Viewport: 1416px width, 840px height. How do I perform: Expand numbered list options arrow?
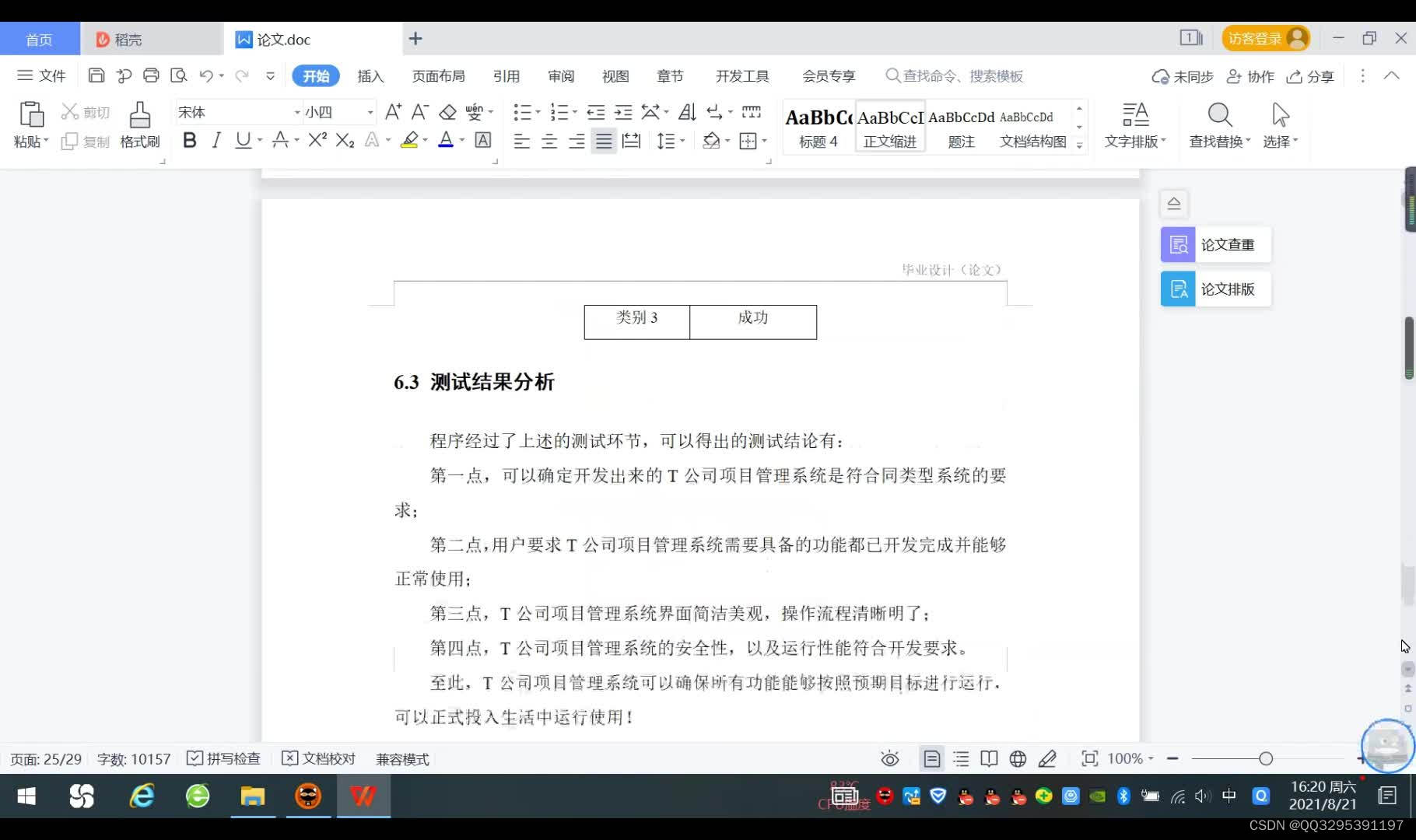(574, 113)
